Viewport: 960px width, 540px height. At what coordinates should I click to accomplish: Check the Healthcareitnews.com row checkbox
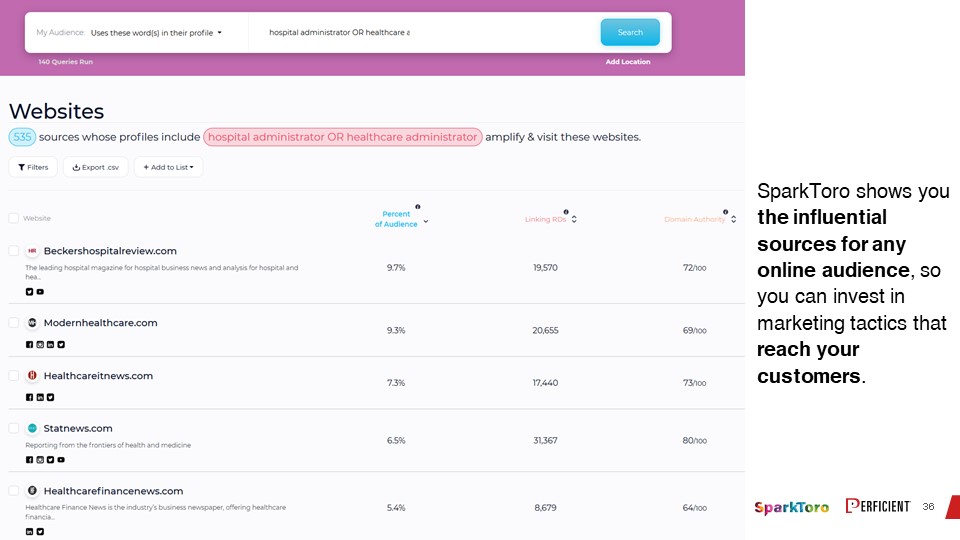pyautogui.click(x=13, y=375)
